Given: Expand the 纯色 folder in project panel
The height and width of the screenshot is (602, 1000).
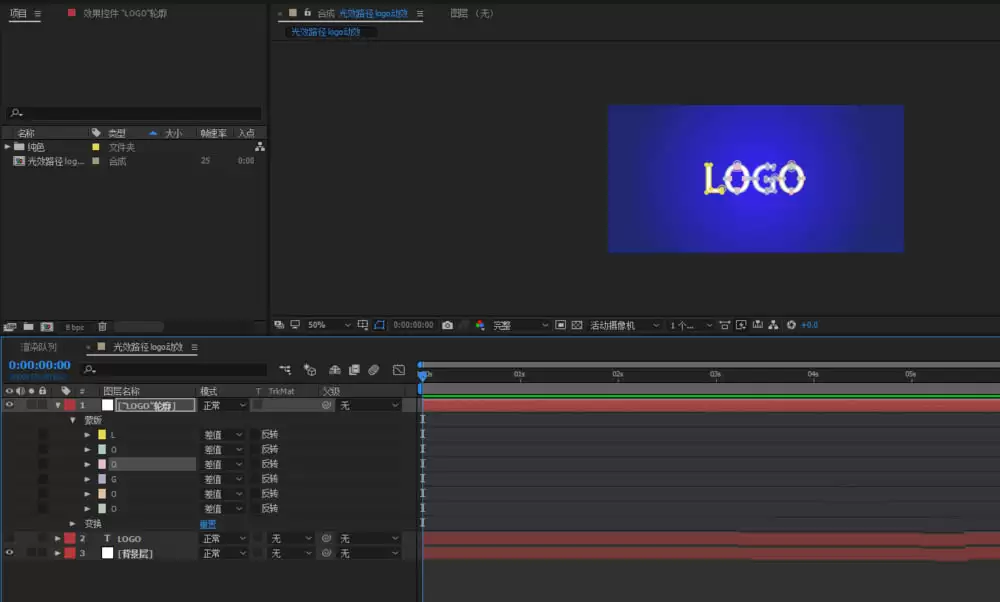Looking at the screenshot, I should (8, 147).
